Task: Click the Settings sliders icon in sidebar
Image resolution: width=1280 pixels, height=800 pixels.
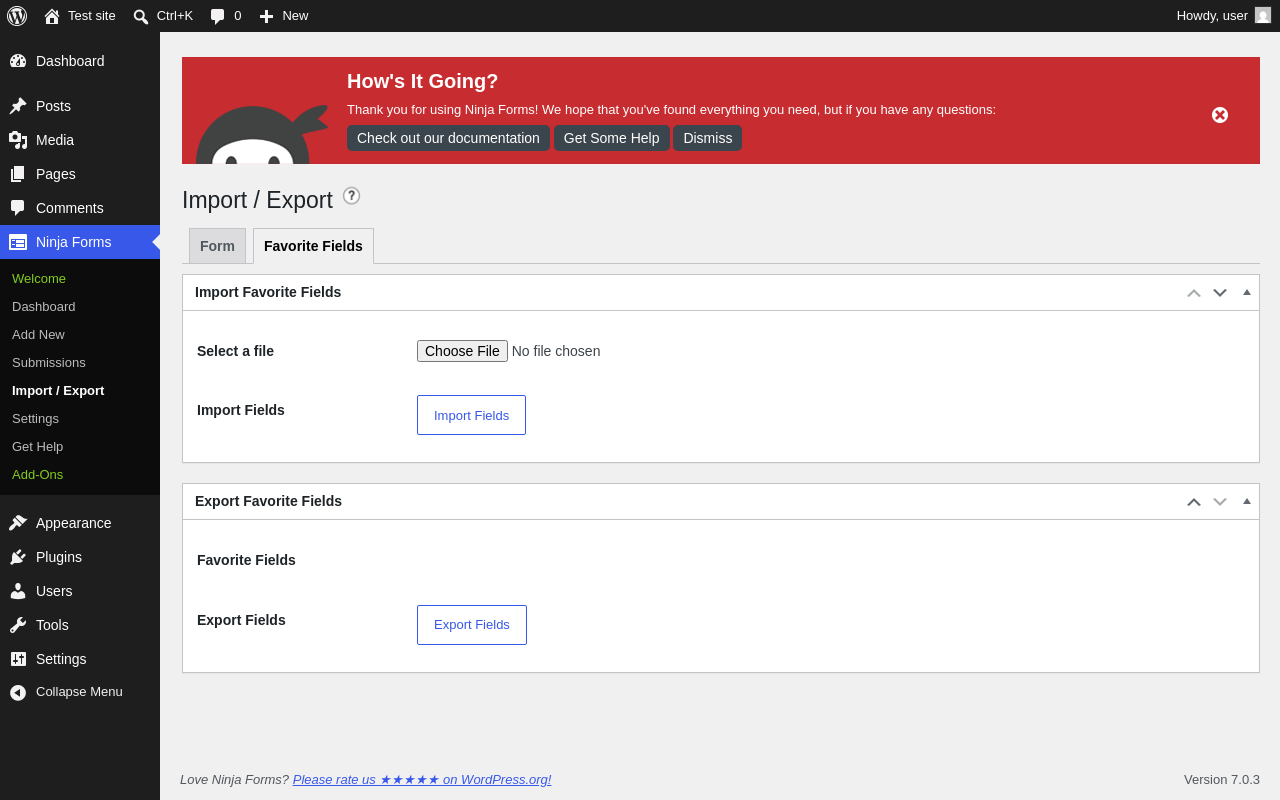Action: 18,659
